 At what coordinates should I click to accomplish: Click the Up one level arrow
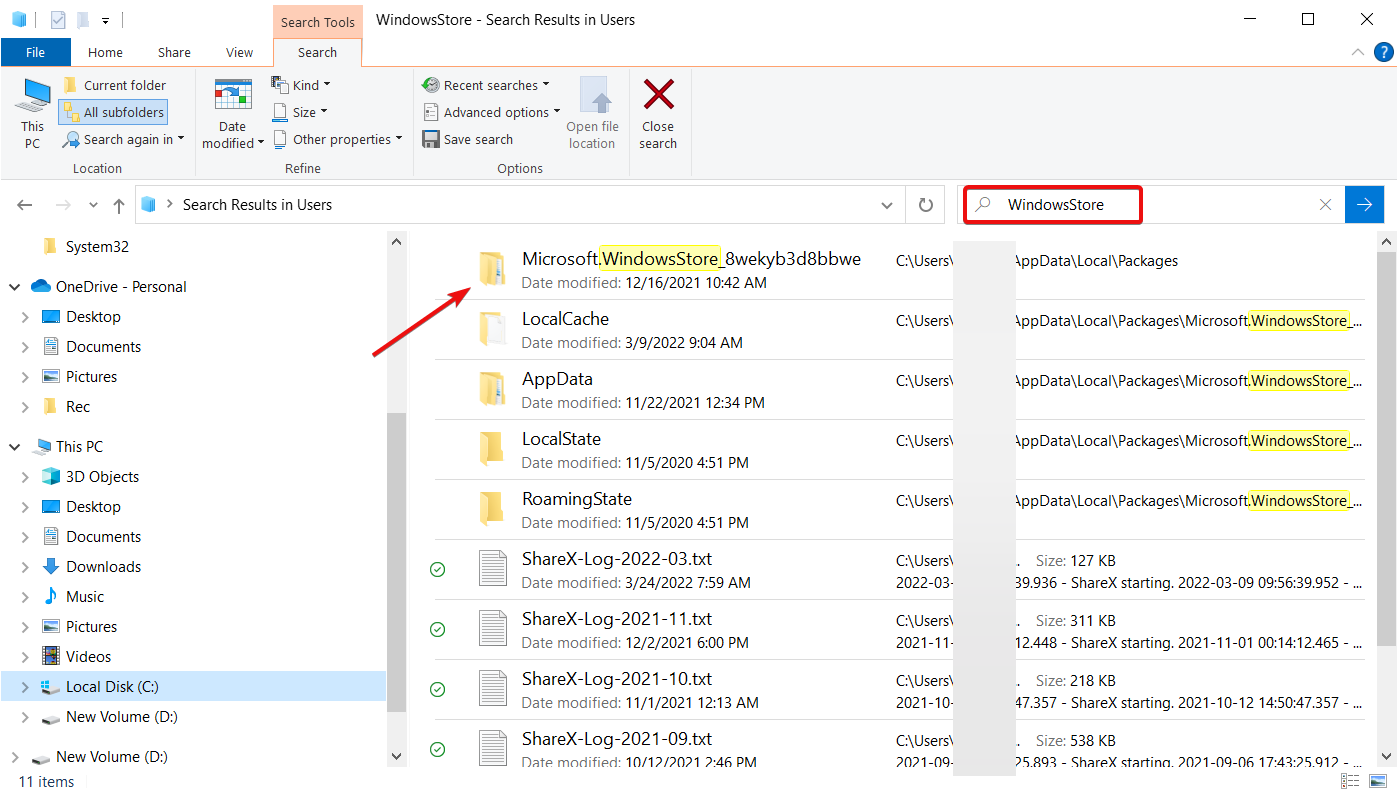(x=119, y=205)
